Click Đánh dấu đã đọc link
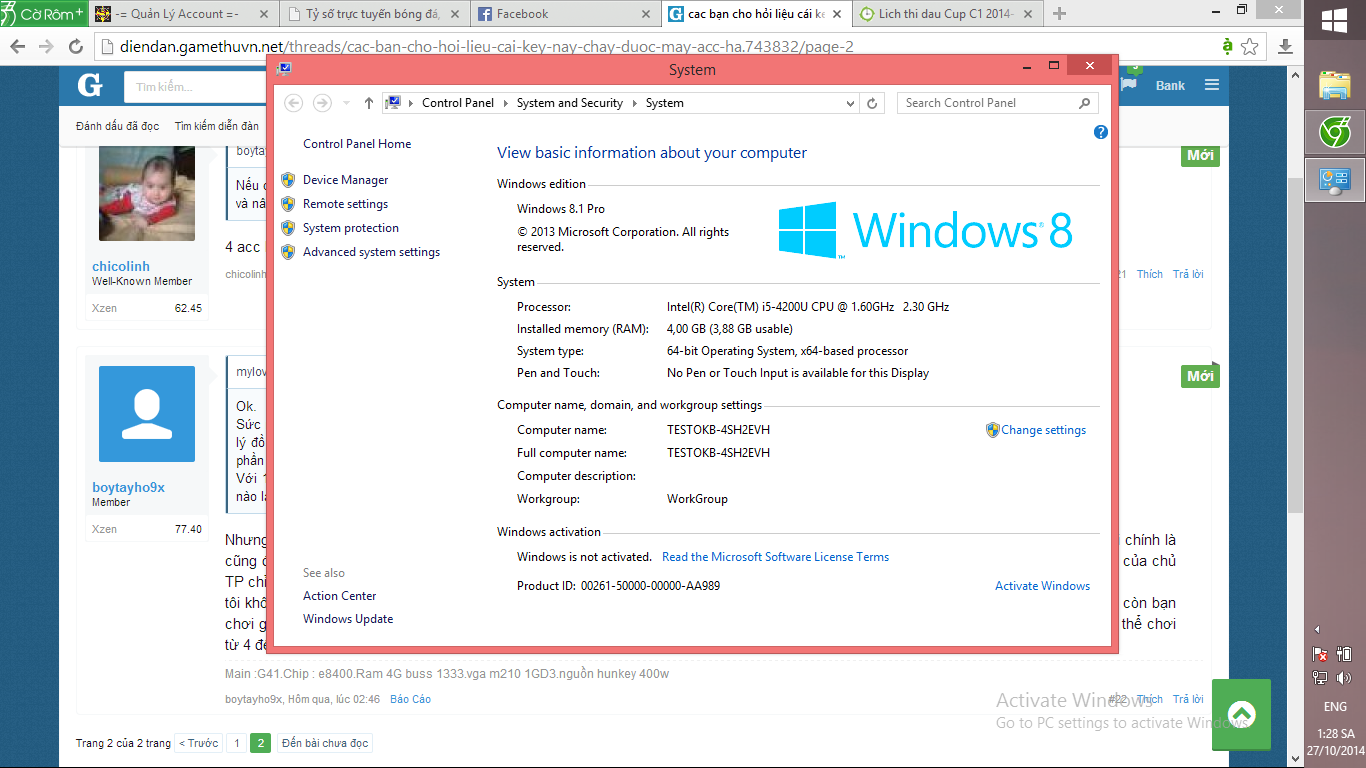Screen dimensions: 1366x768 tap(117, 126)
